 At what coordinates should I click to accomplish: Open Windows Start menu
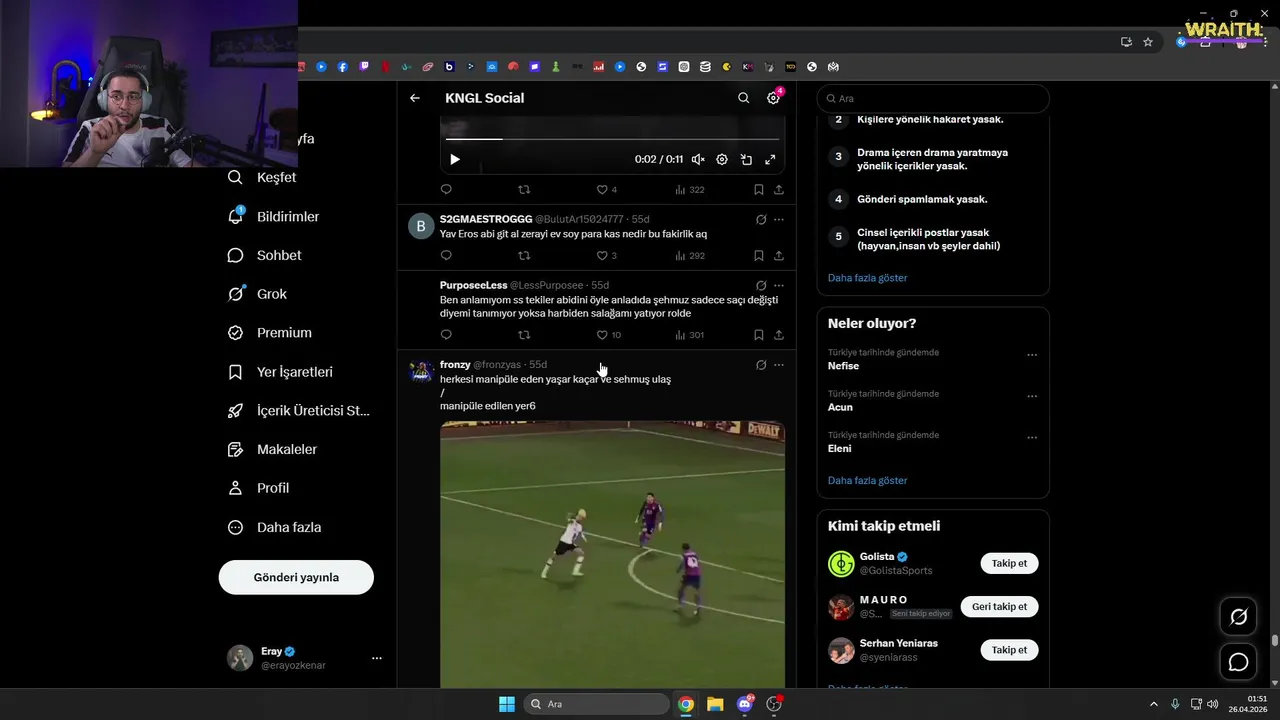pyautogui.click(x=507, y=704)
